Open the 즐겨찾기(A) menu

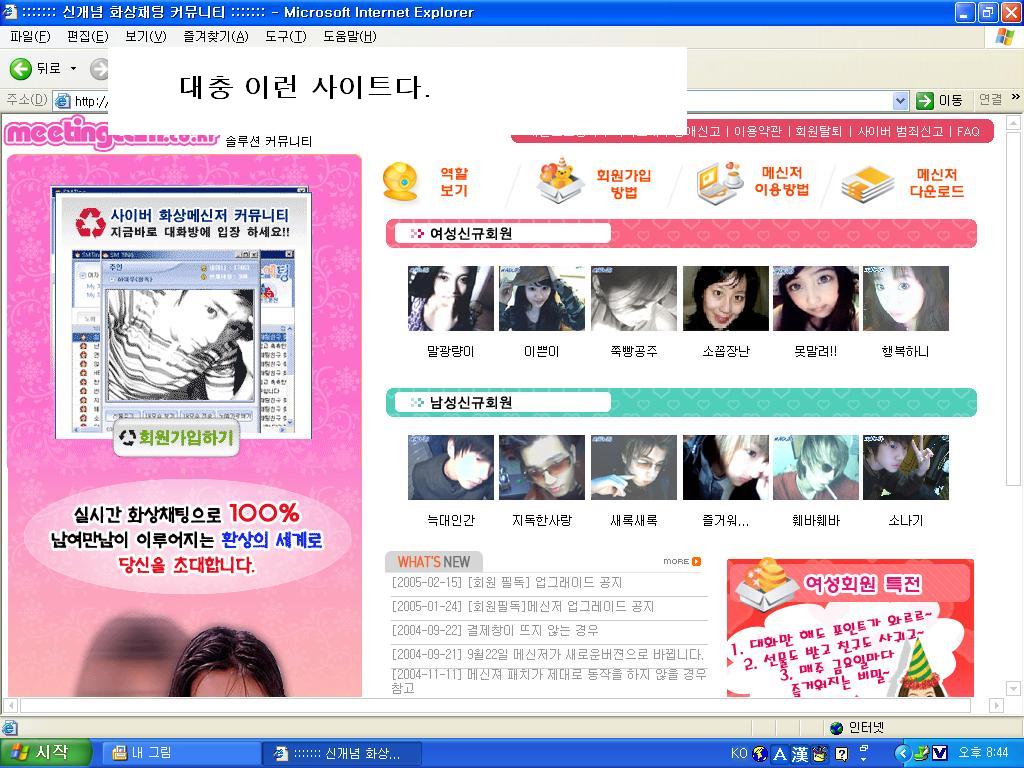tap(216, 37)
